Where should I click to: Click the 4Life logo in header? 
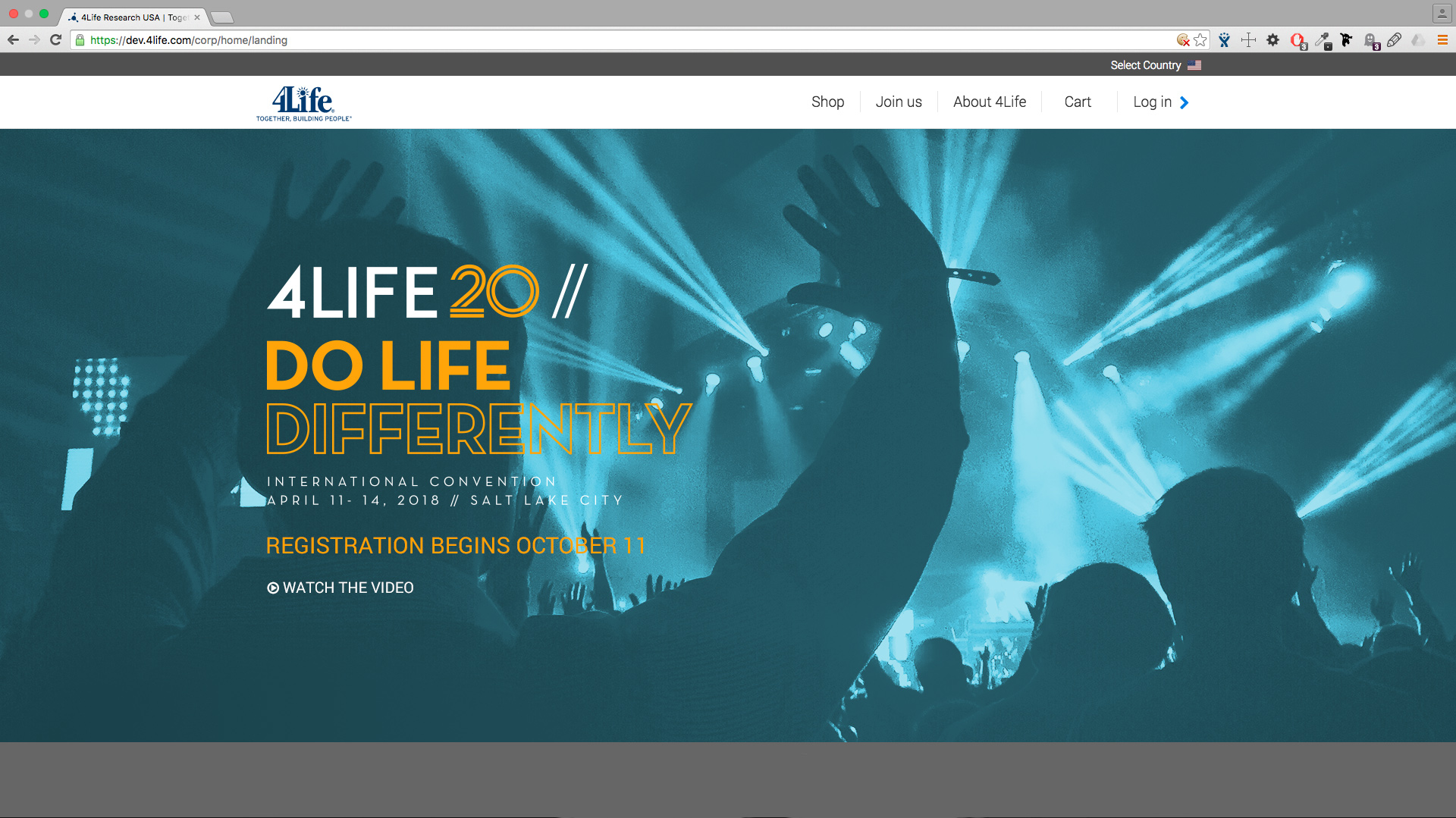(x=303, y=103)
